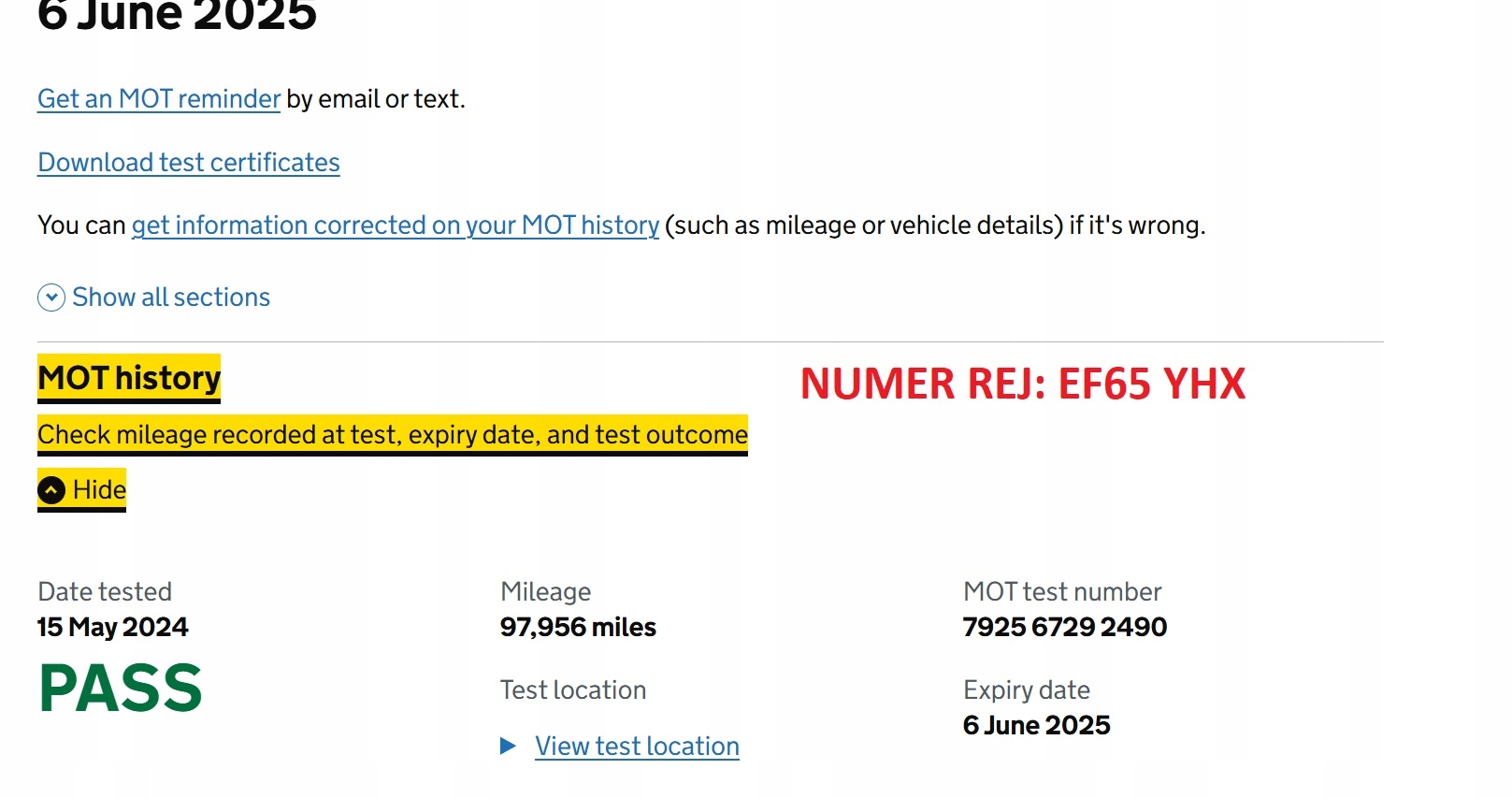Click the large 6 June 2025 heading
The height and width of the screenshot is (798, 1512).
click(x=178, y=15)
